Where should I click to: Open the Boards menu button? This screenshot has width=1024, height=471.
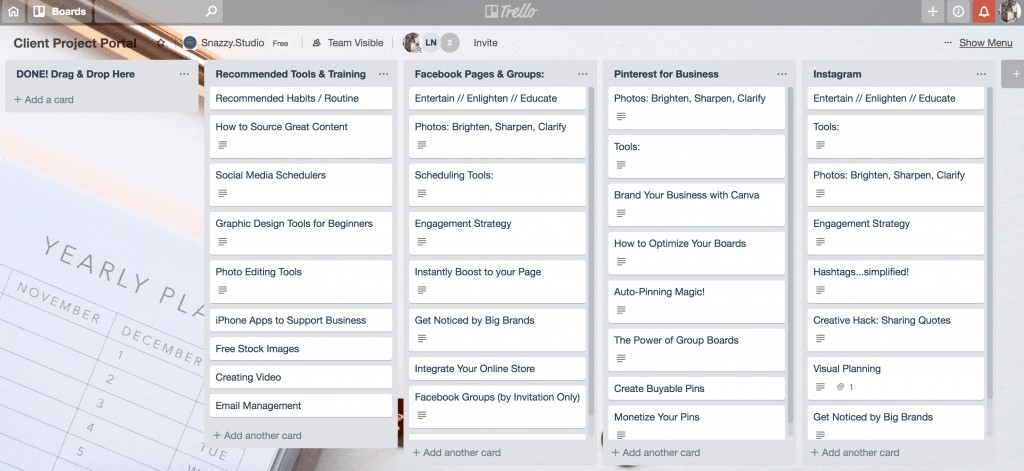pyautogui.click(x=59, y=11)
